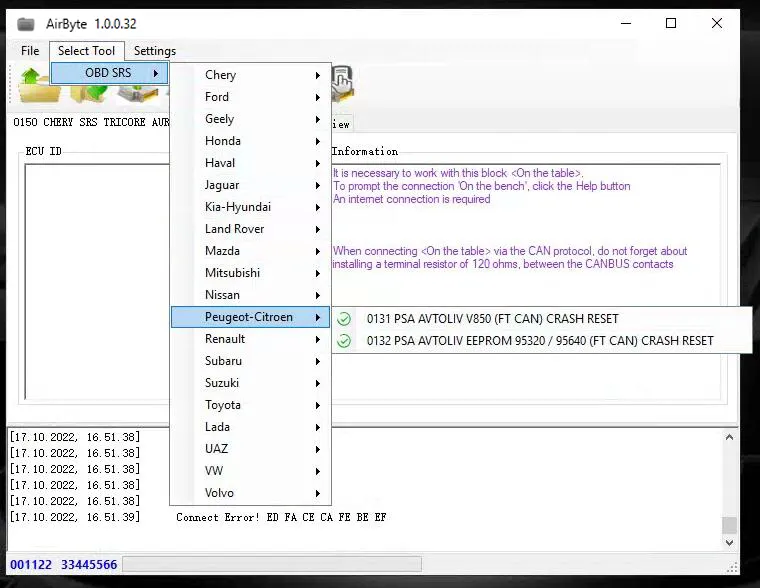
Task: Click the green check icon beside 0131 entry
Action: pyautogui.click(x=344, y=319)
